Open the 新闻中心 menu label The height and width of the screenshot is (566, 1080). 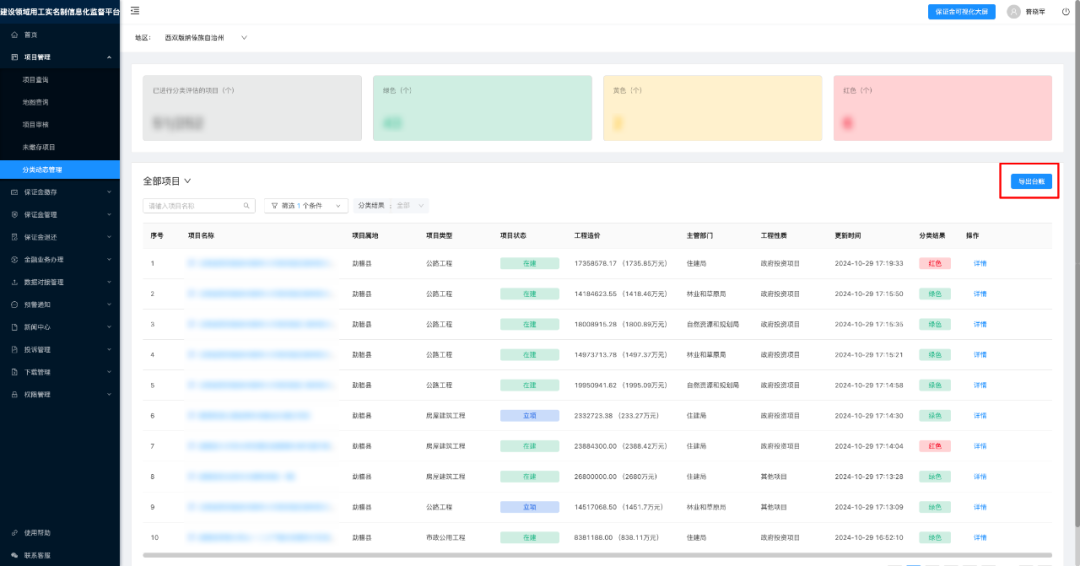click(37, 327)
